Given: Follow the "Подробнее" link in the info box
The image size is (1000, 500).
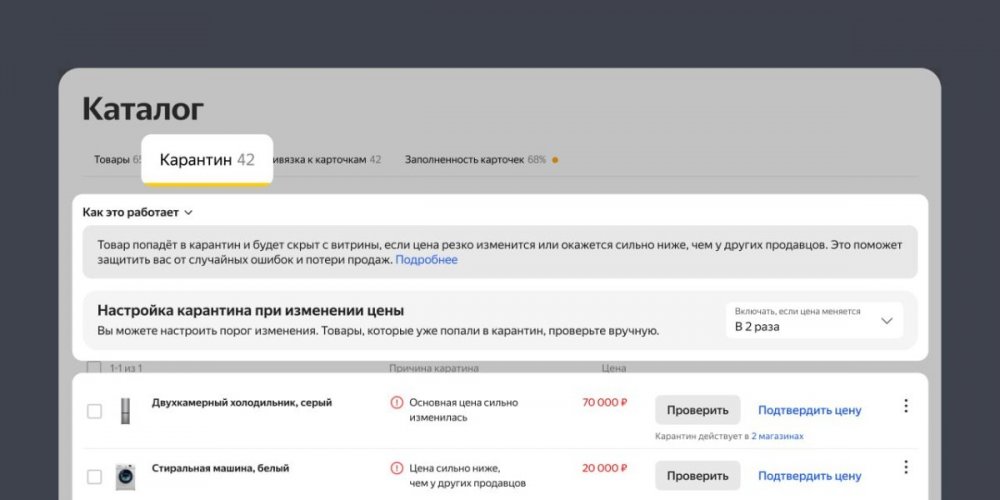Looking at the screenshot, I should (426, 260).
